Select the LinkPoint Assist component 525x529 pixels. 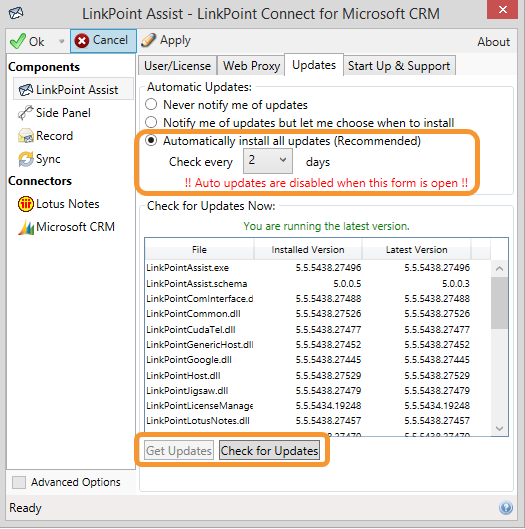tap(73, 89)
